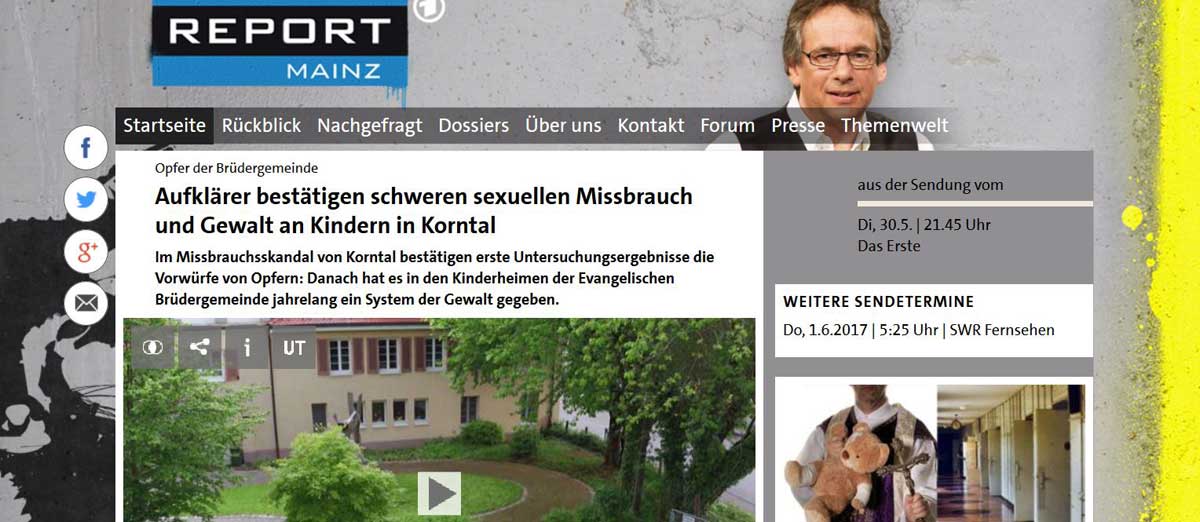The height and width of the screenshot is (522, 1200).
Task: Open the Startseite tab
Action: [x=165, y=126]
